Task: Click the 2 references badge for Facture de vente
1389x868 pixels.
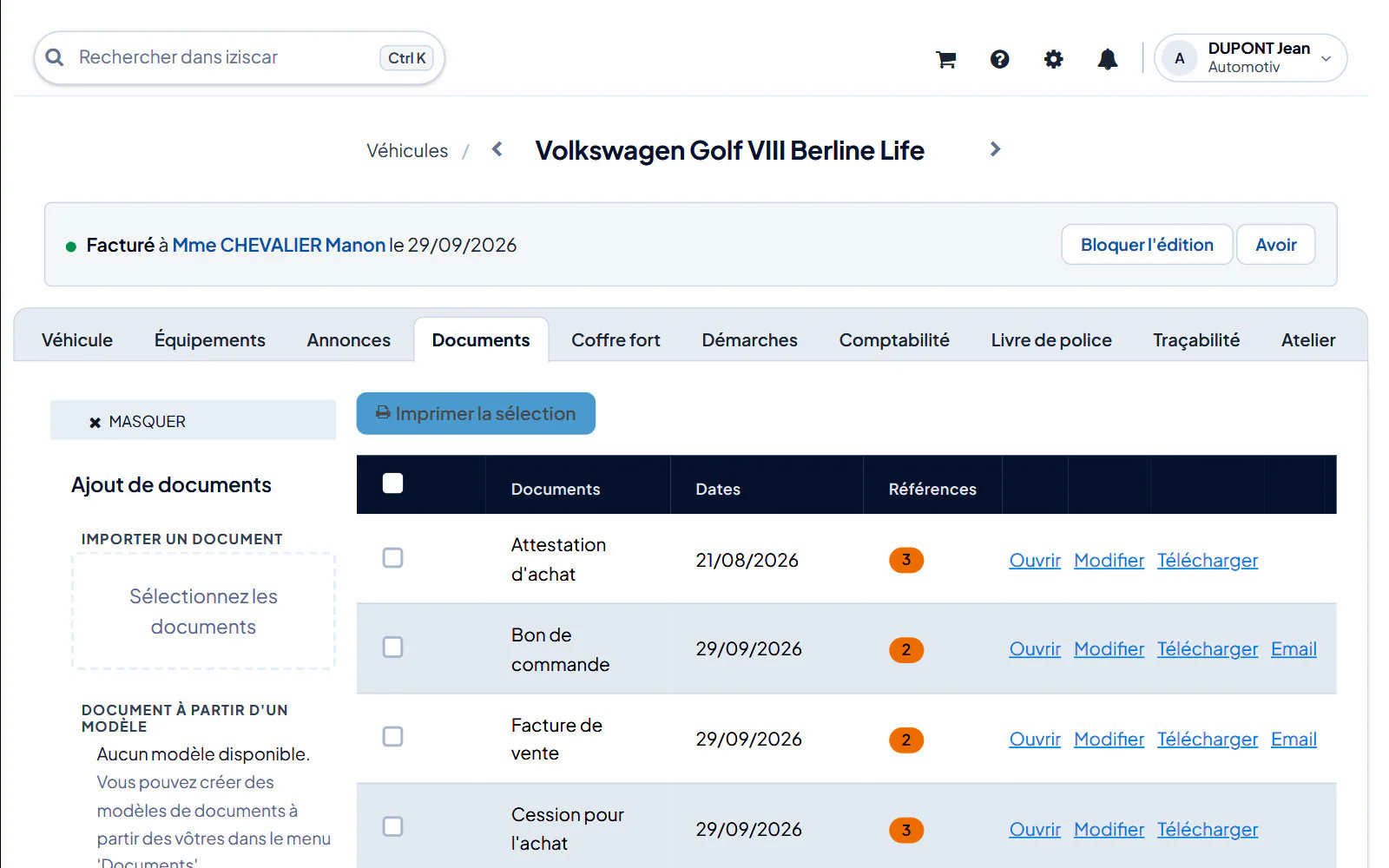Action: coord(906,740)
